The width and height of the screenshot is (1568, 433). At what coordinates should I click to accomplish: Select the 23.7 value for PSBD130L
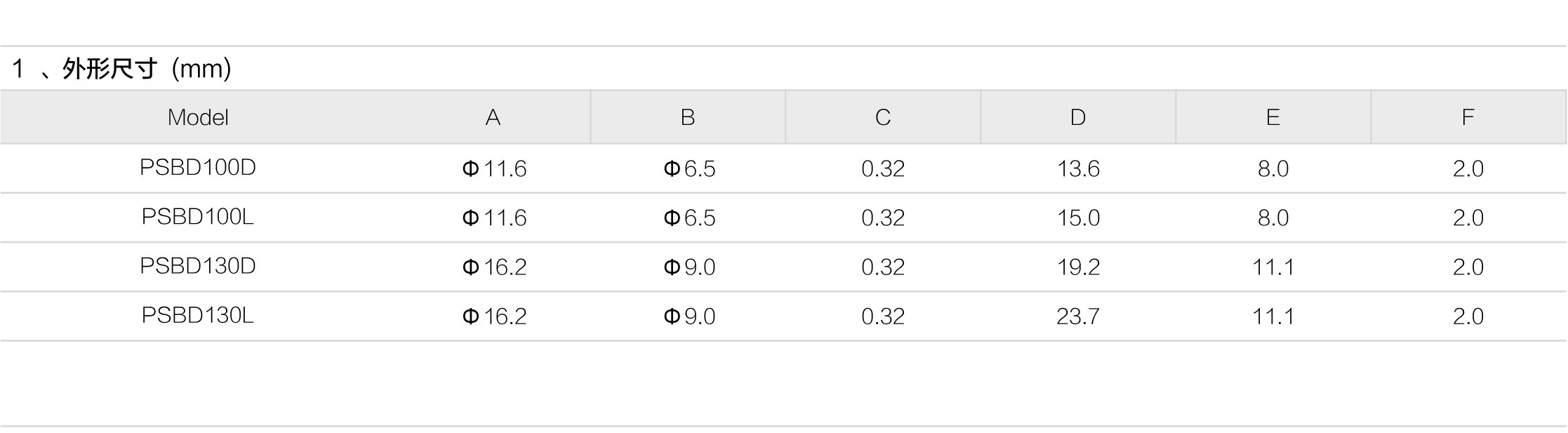(1078, 316)
